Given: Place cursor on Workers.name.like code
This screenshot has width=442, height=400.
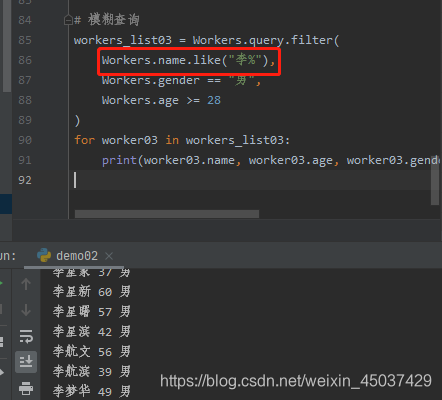Looking at the screenshot, I should 188,60.
